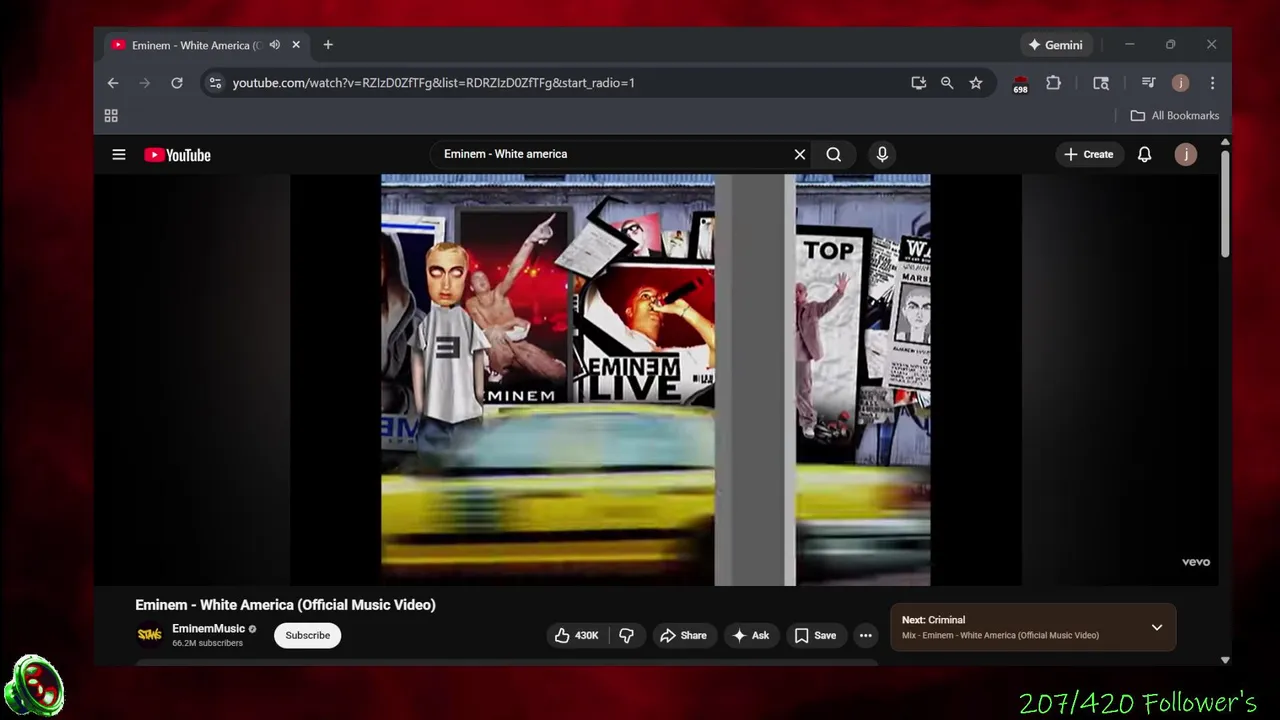
Task: Click the video player area
Action: point(656,380)
